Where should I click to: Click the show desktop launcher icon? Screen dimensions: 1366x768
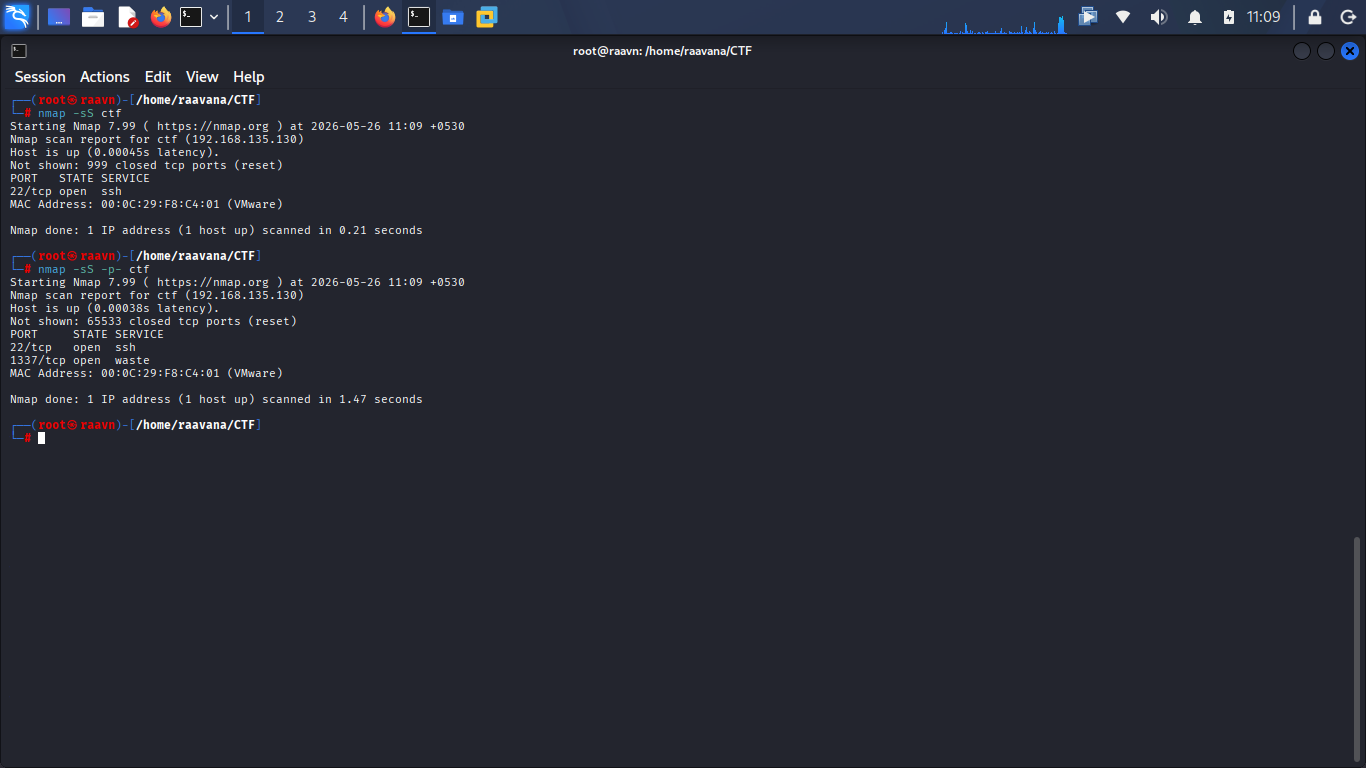click(59, 17)
